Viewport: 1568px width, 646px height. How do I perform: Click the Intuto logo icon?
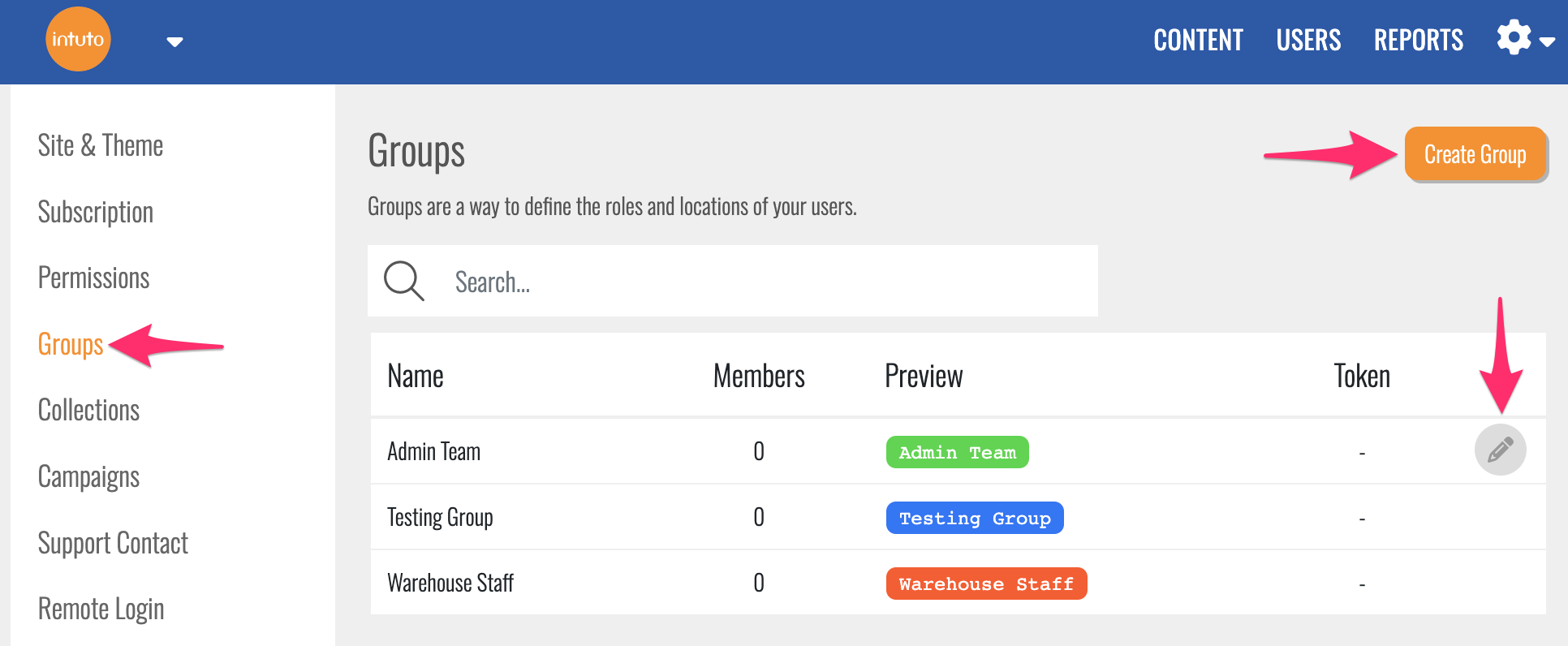click(x=78, y=39)
